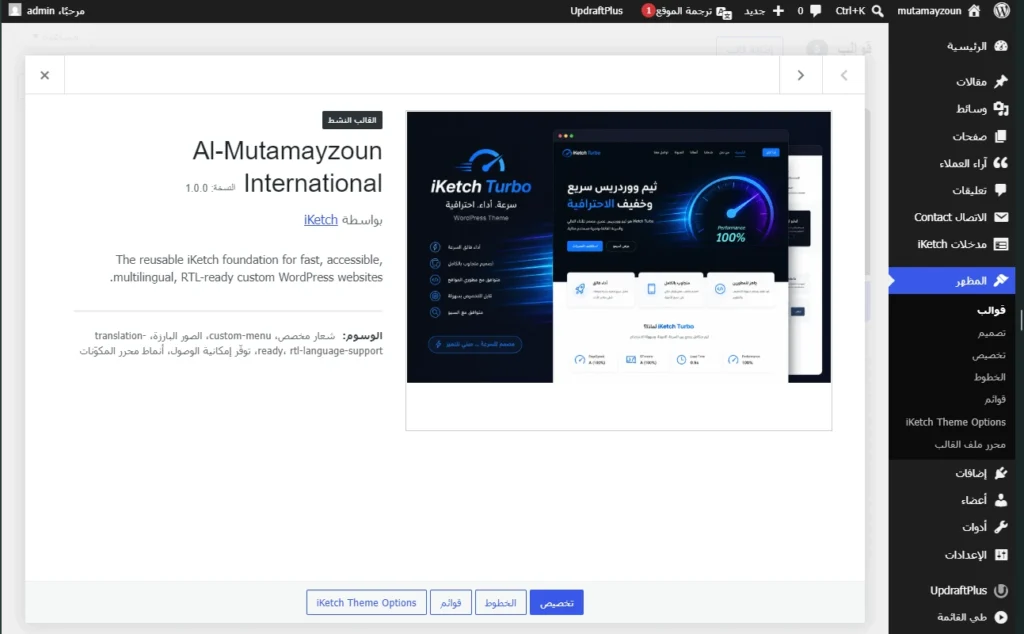Click the جديد new label in admin bar
Screen dimensions: 1024x634
tap(755, 11)
